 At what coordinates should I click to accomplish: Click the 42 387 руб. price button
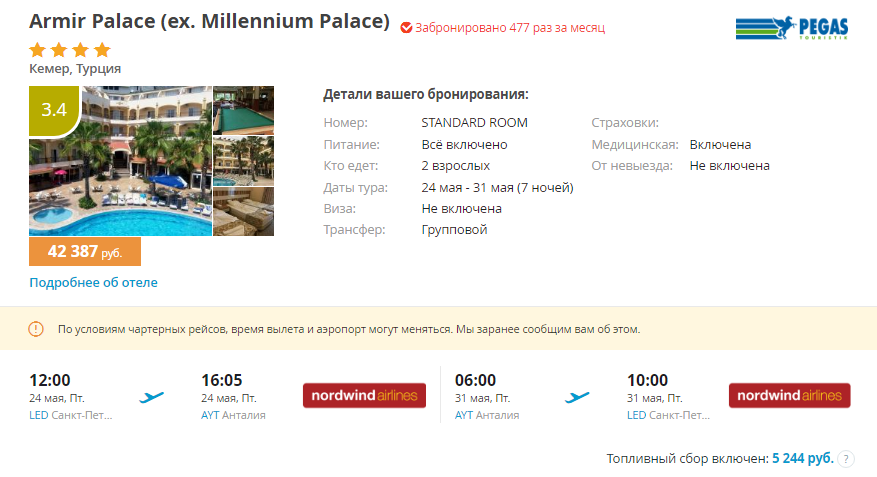pyautogui.click(x=85, y=252)
